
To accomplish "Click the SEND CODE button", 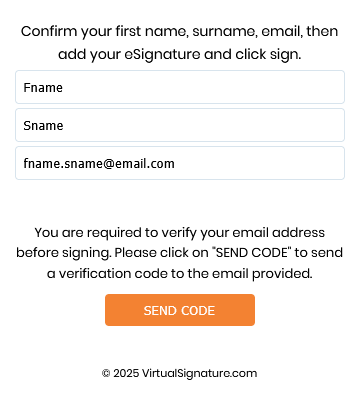I will pos(180,310).
